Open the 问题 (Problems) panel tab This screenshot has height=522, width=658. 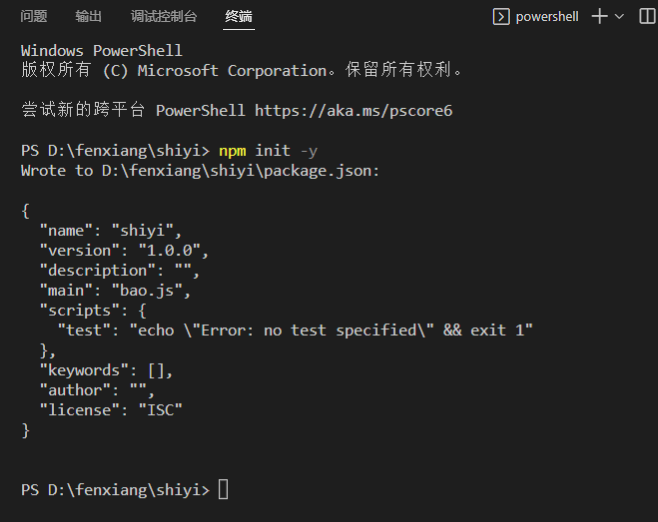tap(33, 17)
